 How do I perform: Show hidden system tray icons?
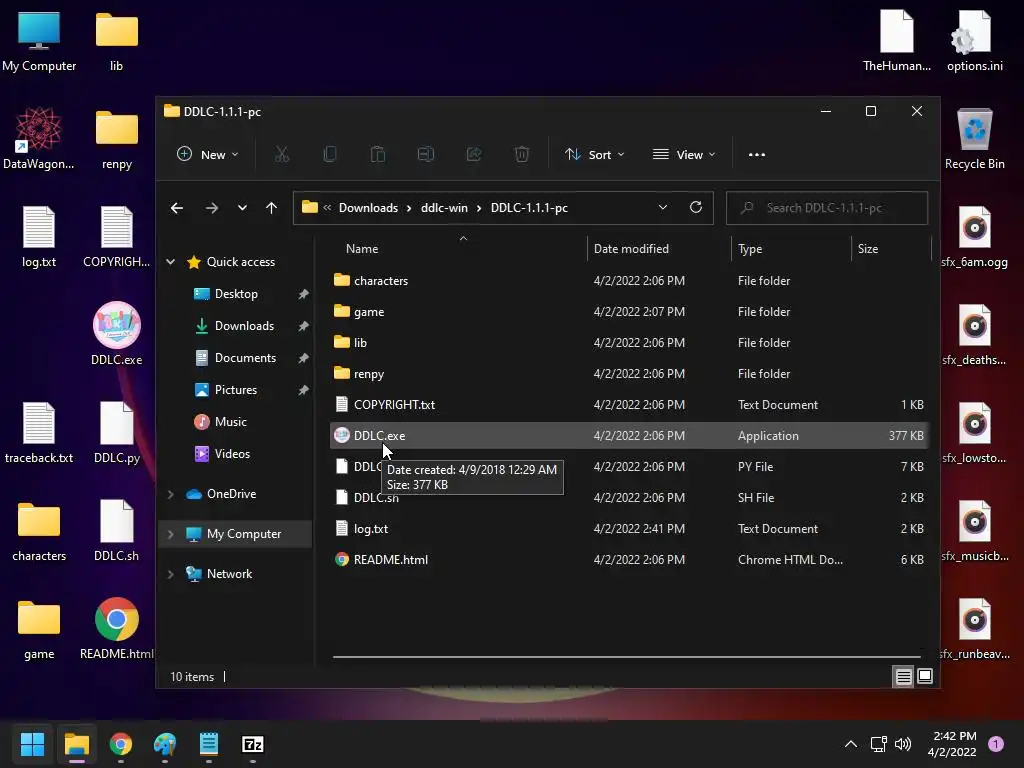pos(851,744)
